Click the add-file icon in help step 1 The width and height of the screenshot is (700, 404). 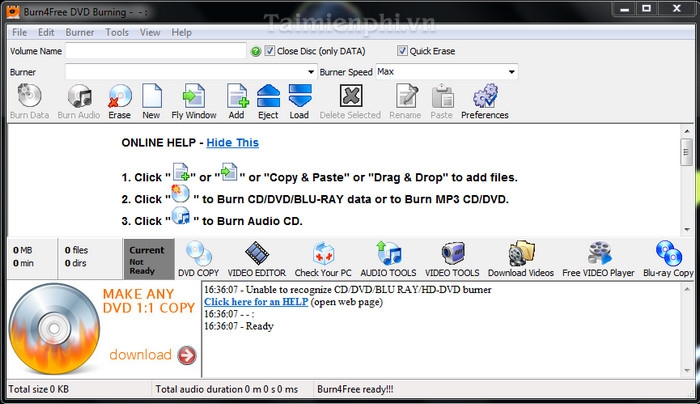coord(181,172)
